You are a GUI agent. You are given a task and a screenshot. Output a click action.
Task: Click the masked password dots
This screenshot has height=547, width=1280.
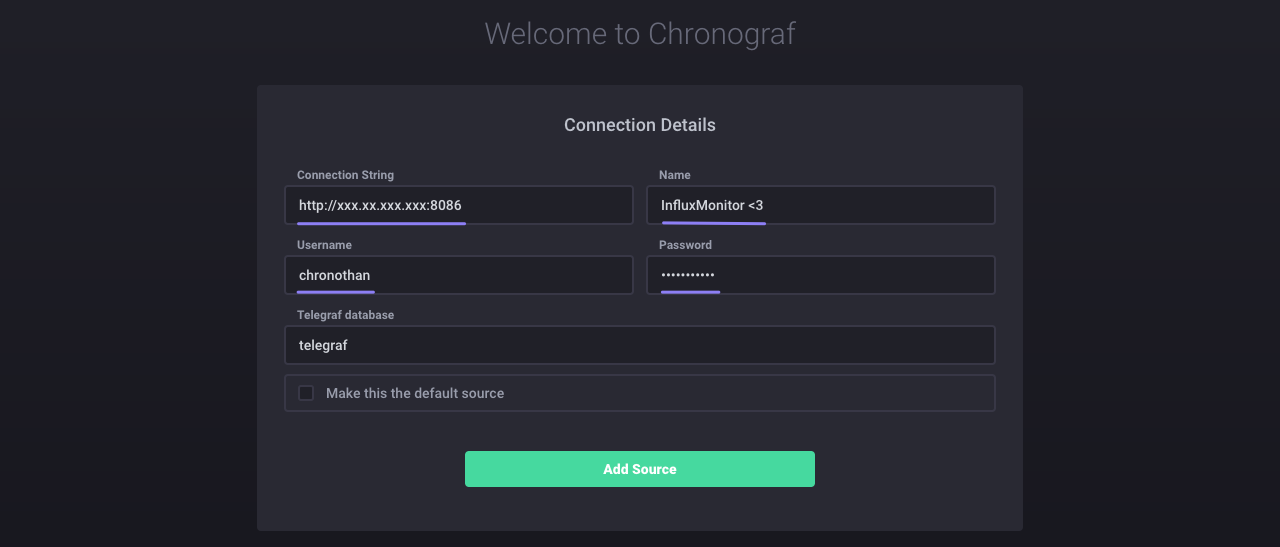[x=688, y=275]
